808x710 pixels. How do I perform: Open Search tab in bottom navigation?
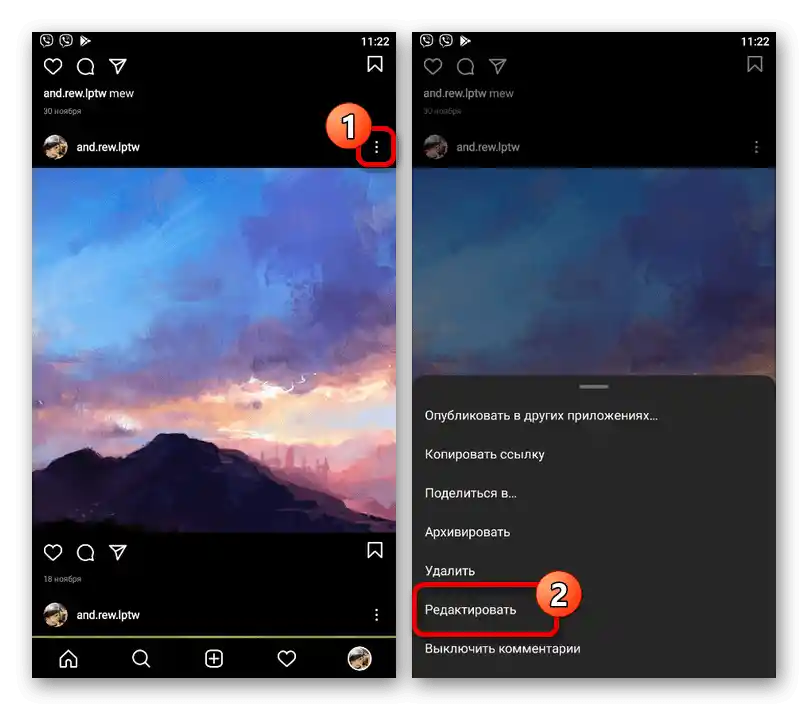(141, 658)
